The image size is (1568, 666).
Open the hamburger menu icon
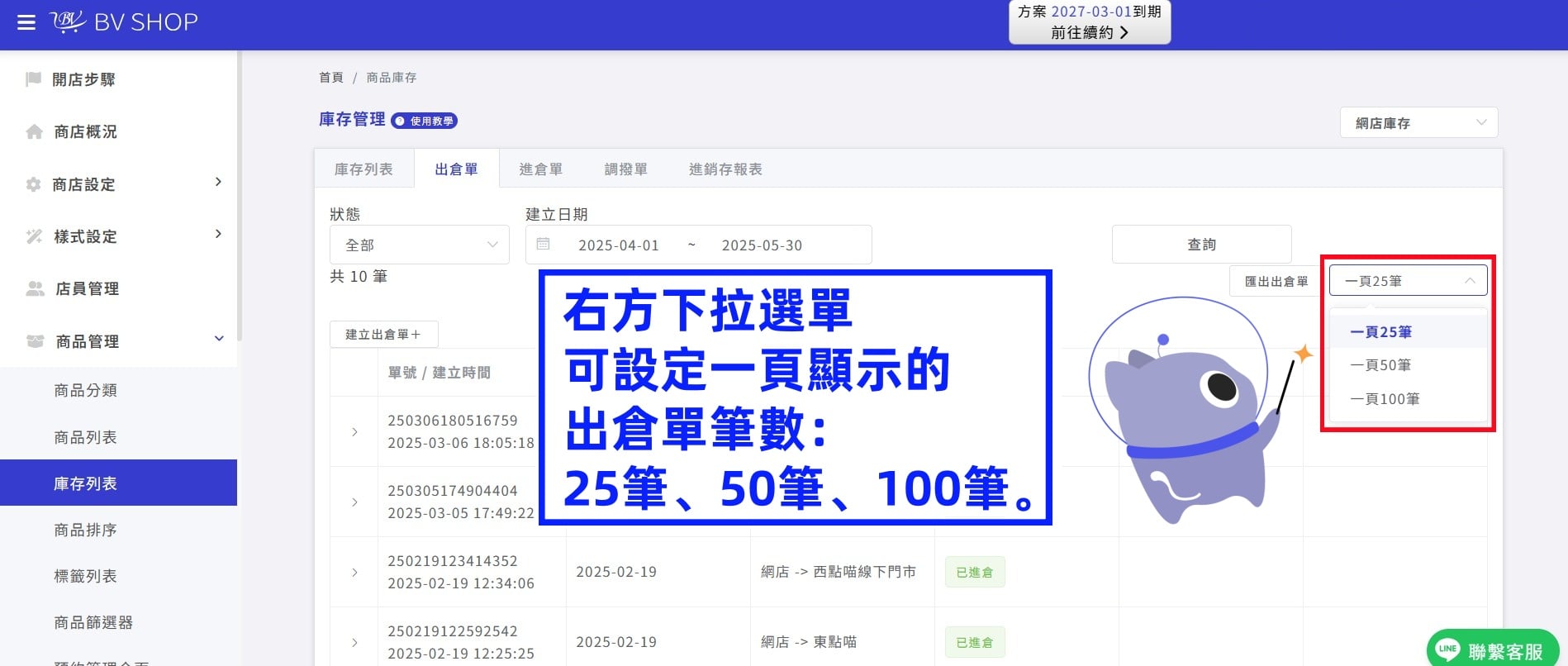coord(26,22)
